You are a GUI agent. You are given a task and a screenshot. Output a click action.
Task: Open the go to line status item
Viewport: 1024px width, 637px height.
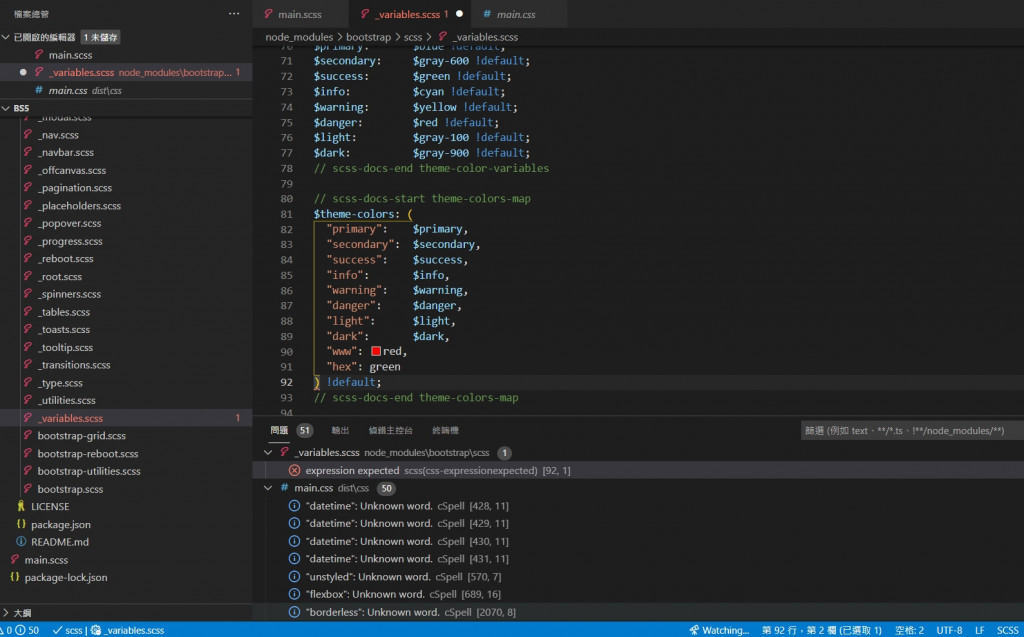[821, 630]
